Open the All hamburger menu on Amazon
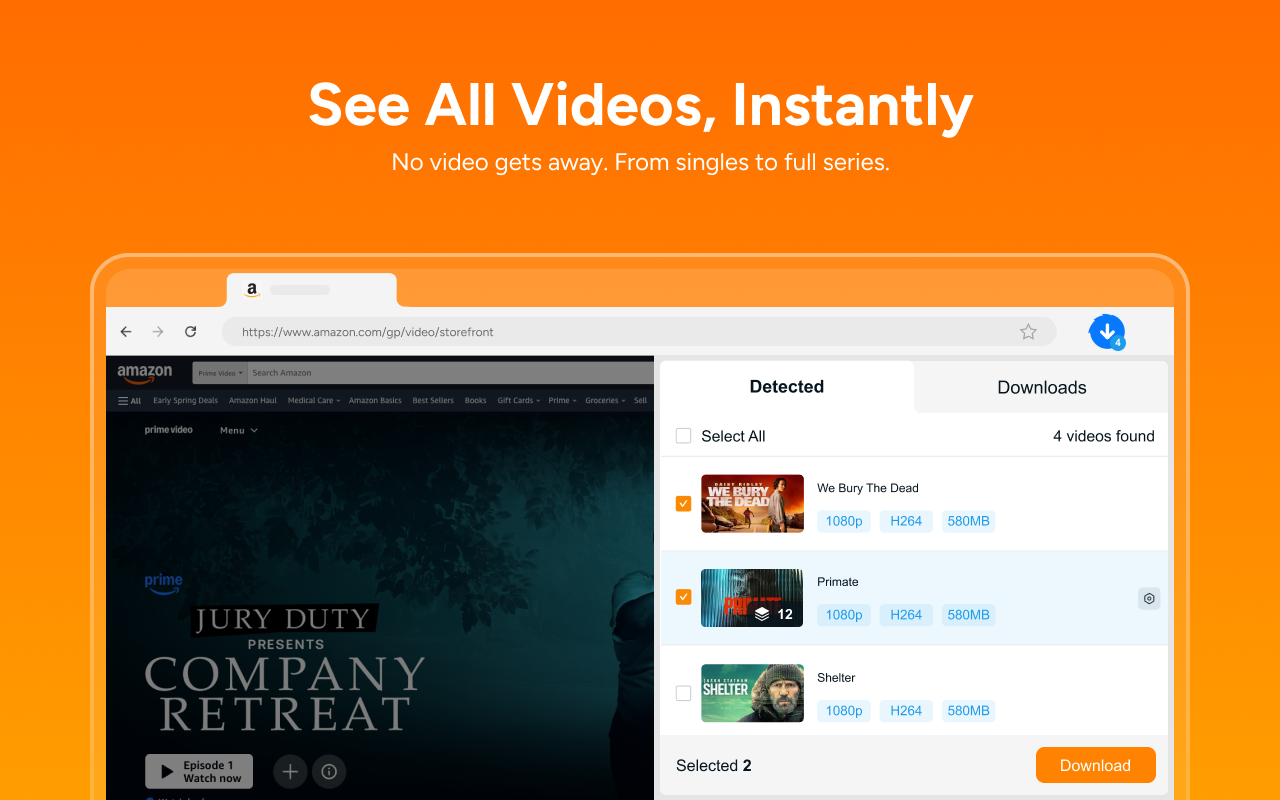Screen dimensions: 1280x800 coord(130,401)
